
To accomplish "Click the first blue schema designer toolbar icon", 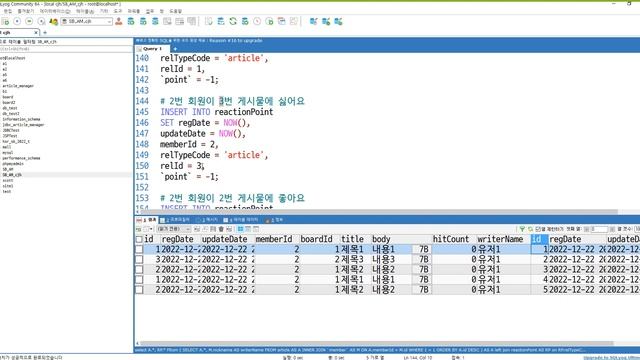I will point(313,21).
